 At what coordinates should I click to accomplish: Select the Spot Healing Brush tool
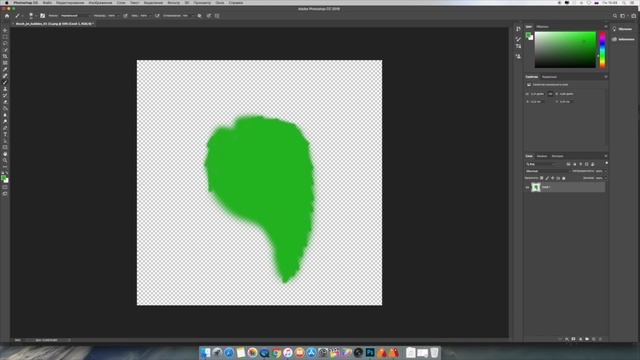(5, 76)
